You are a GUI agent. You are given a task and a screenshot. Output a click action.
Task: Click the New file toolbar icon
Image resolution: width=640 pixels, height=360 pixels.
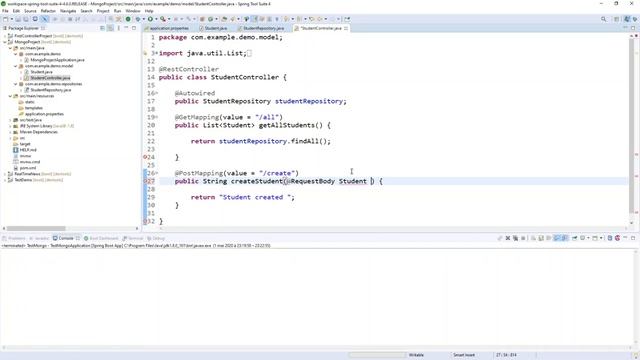(x=5, y=19)
